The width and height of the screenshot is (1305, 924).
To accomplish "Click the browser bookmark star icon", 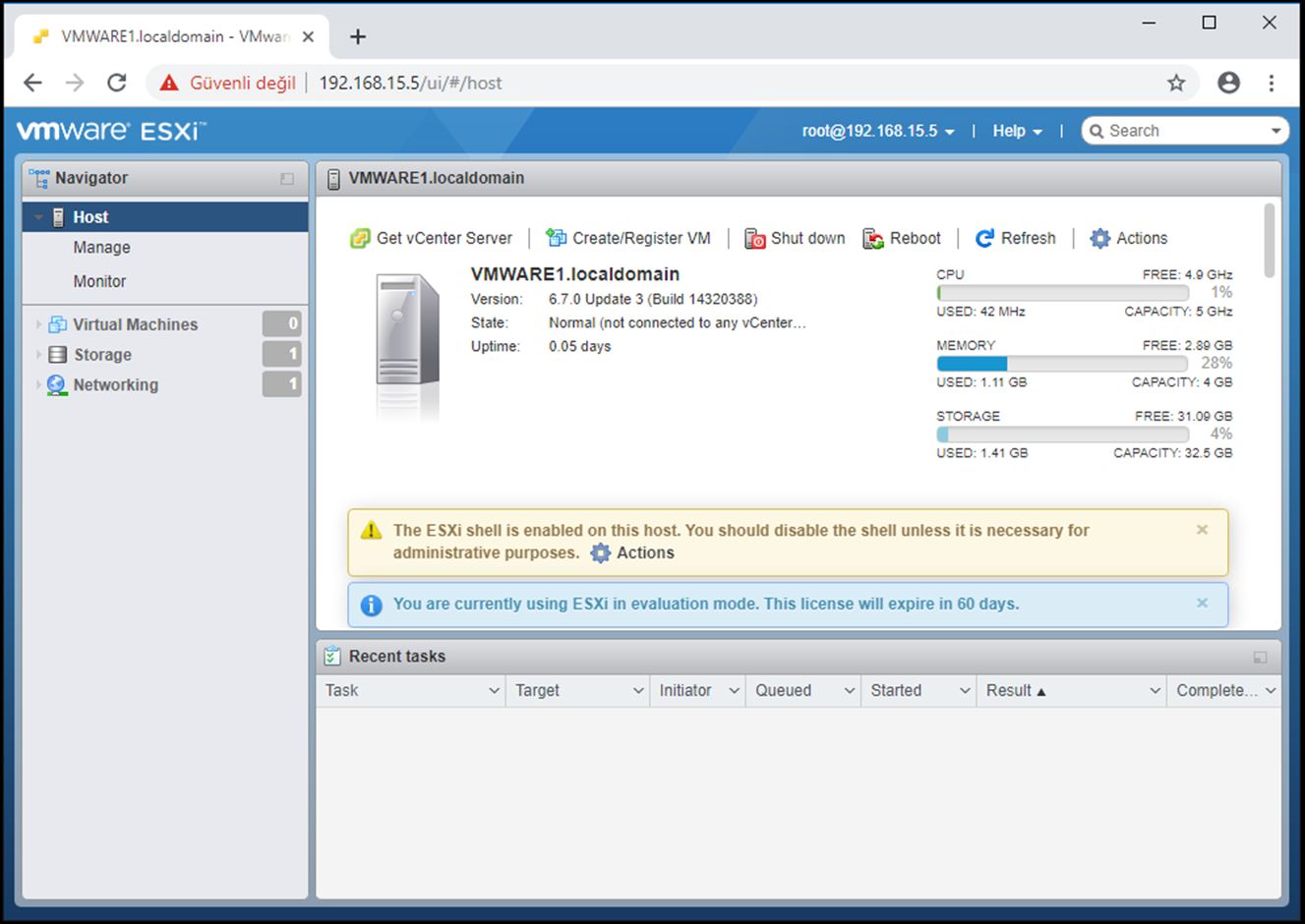I will coord(1176,83).
